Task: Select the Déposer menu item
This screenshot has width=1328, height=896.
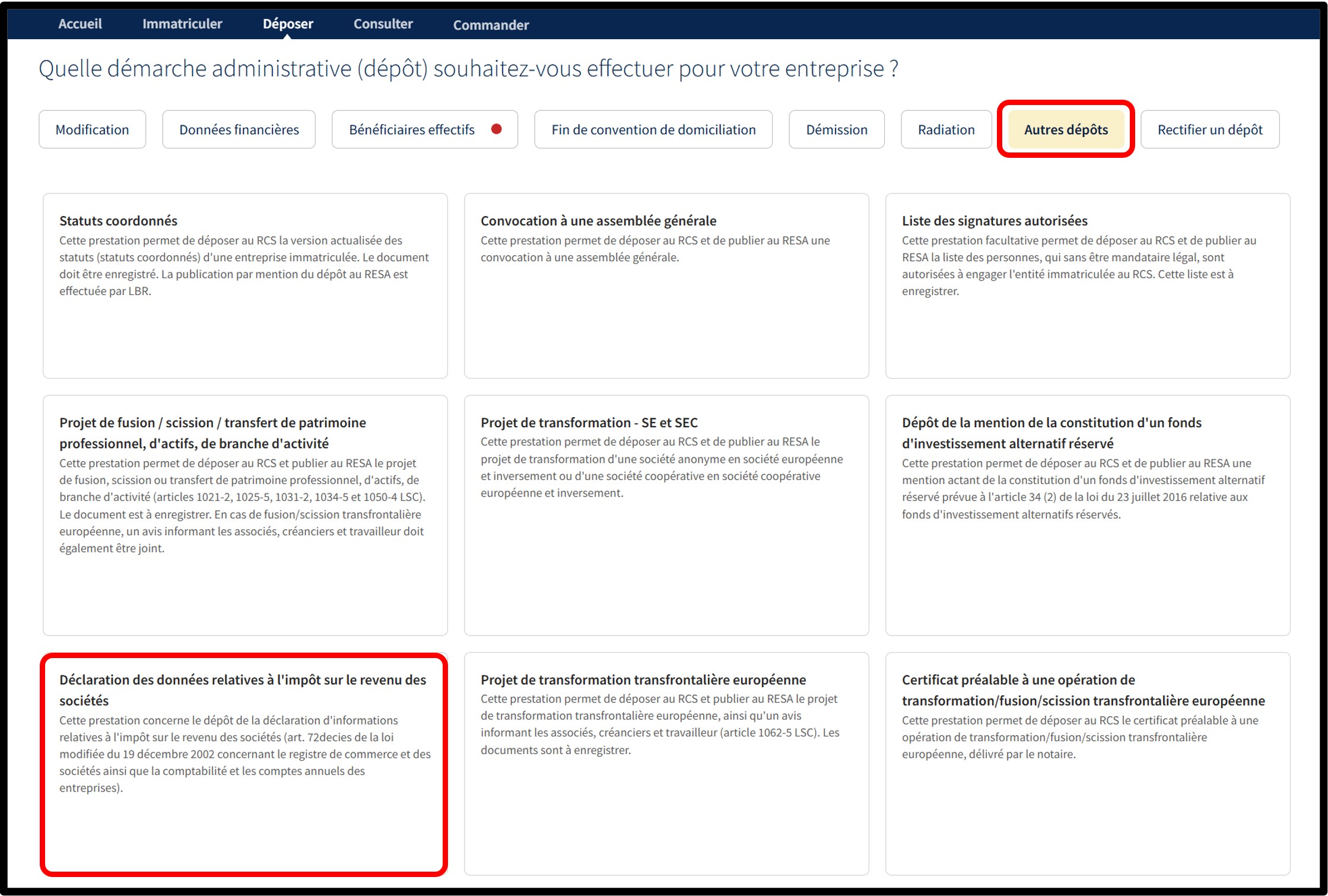Action: (288, 24)
